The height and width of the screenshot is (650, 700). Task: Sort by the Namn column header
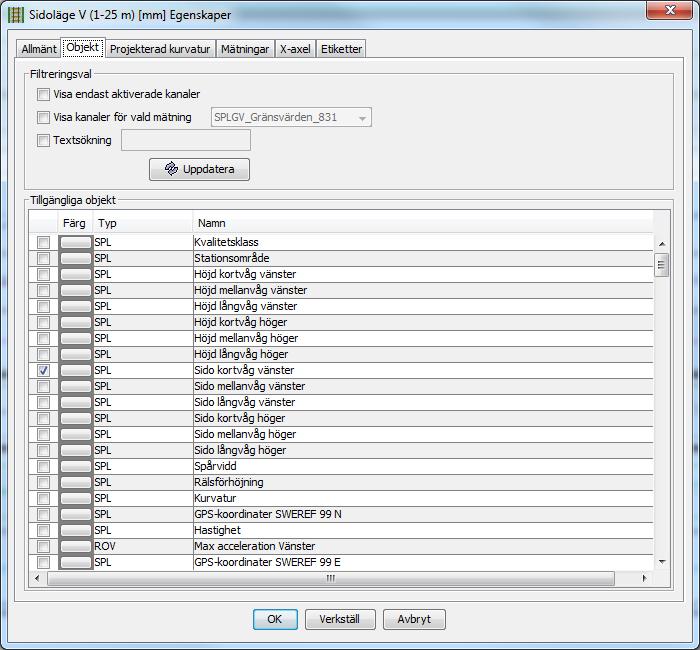point(423,223)
